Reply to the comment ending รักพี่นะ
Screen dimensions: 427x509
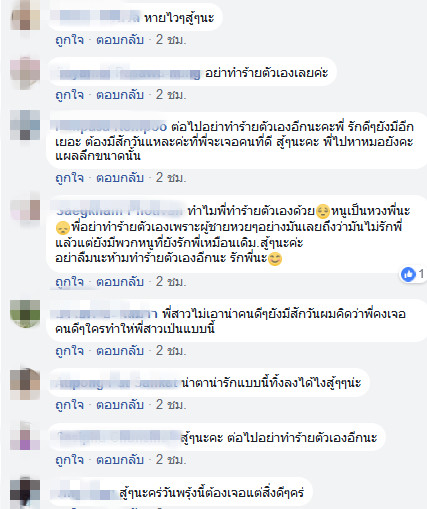(120, 282)
